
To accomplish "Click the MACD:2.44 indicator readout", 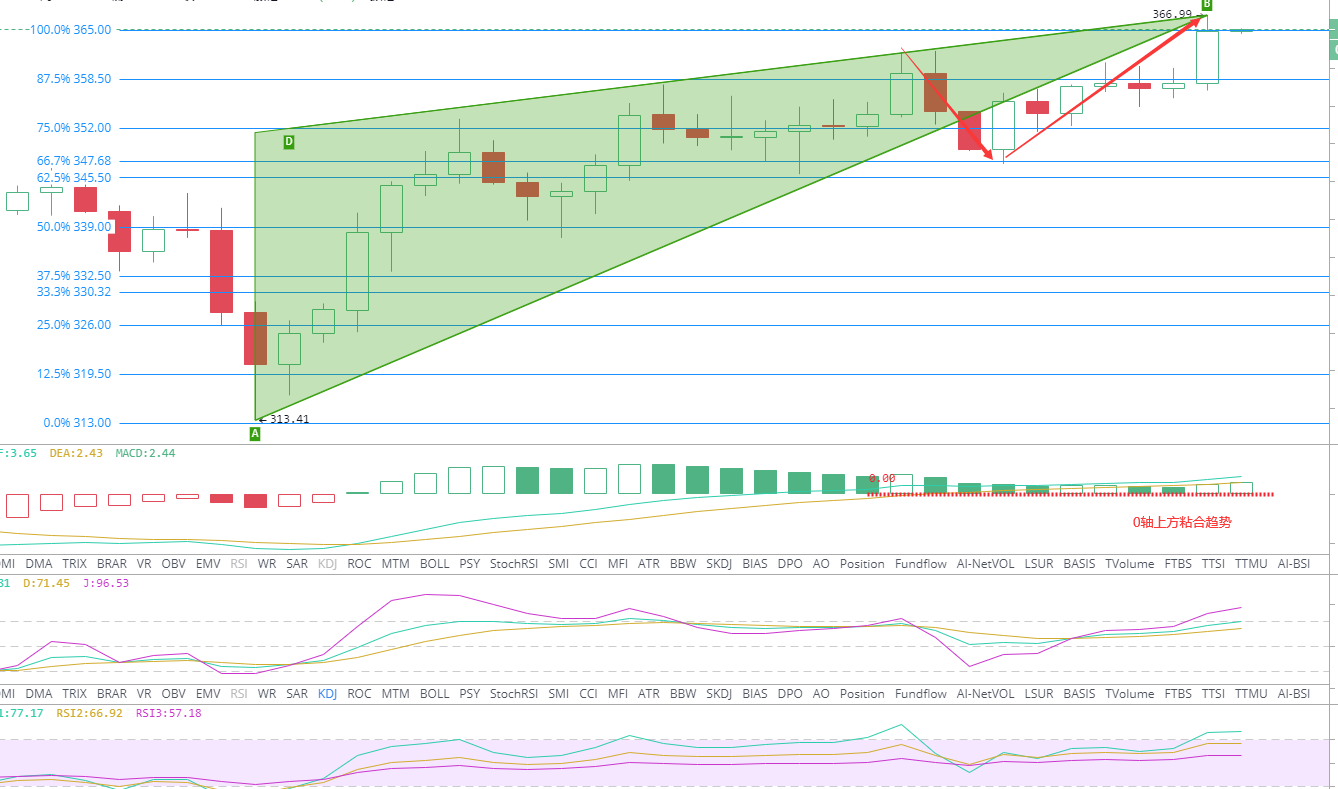I will 145,453.
